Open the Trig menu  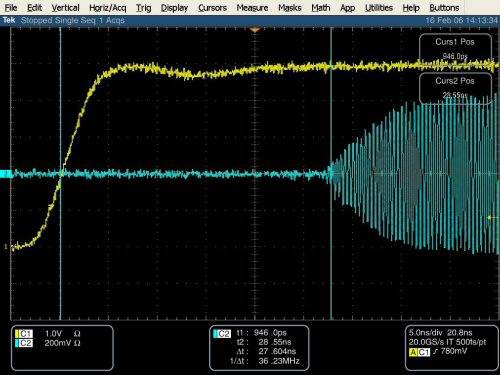click(x=143, y=8)
